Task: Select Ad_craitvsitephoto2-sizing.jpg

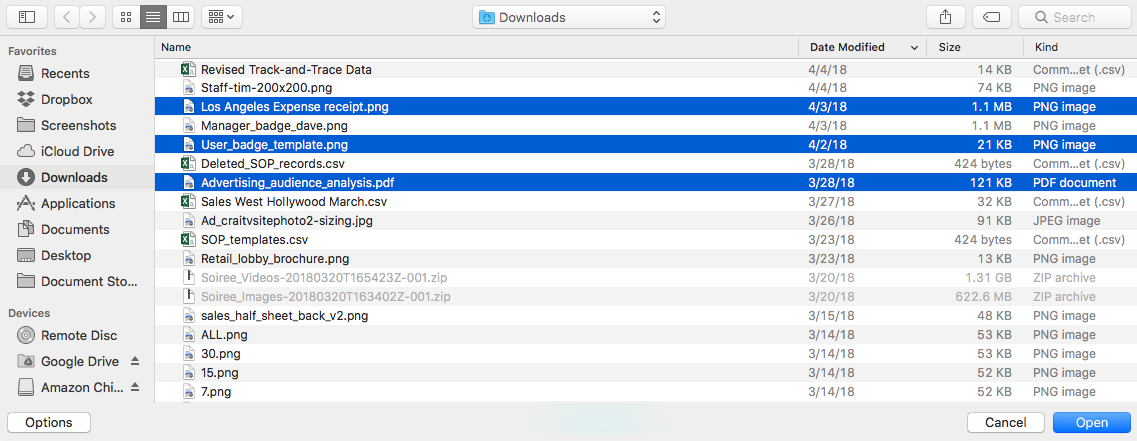Action: 645,220
